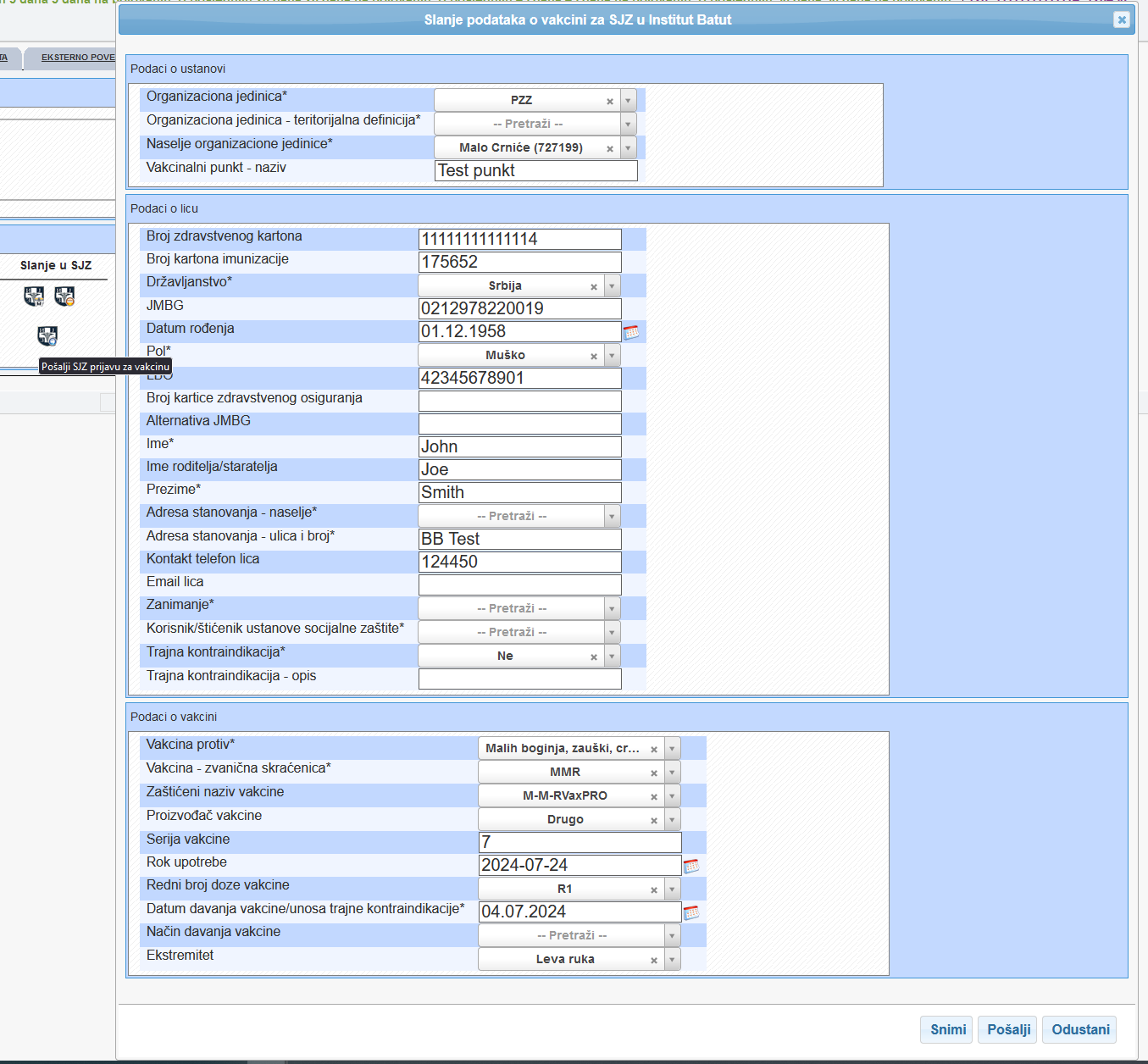The width and height of the screenshot is (1148, 1064).
Task: Click the Pošalji button
Action: (1008, 1029)
